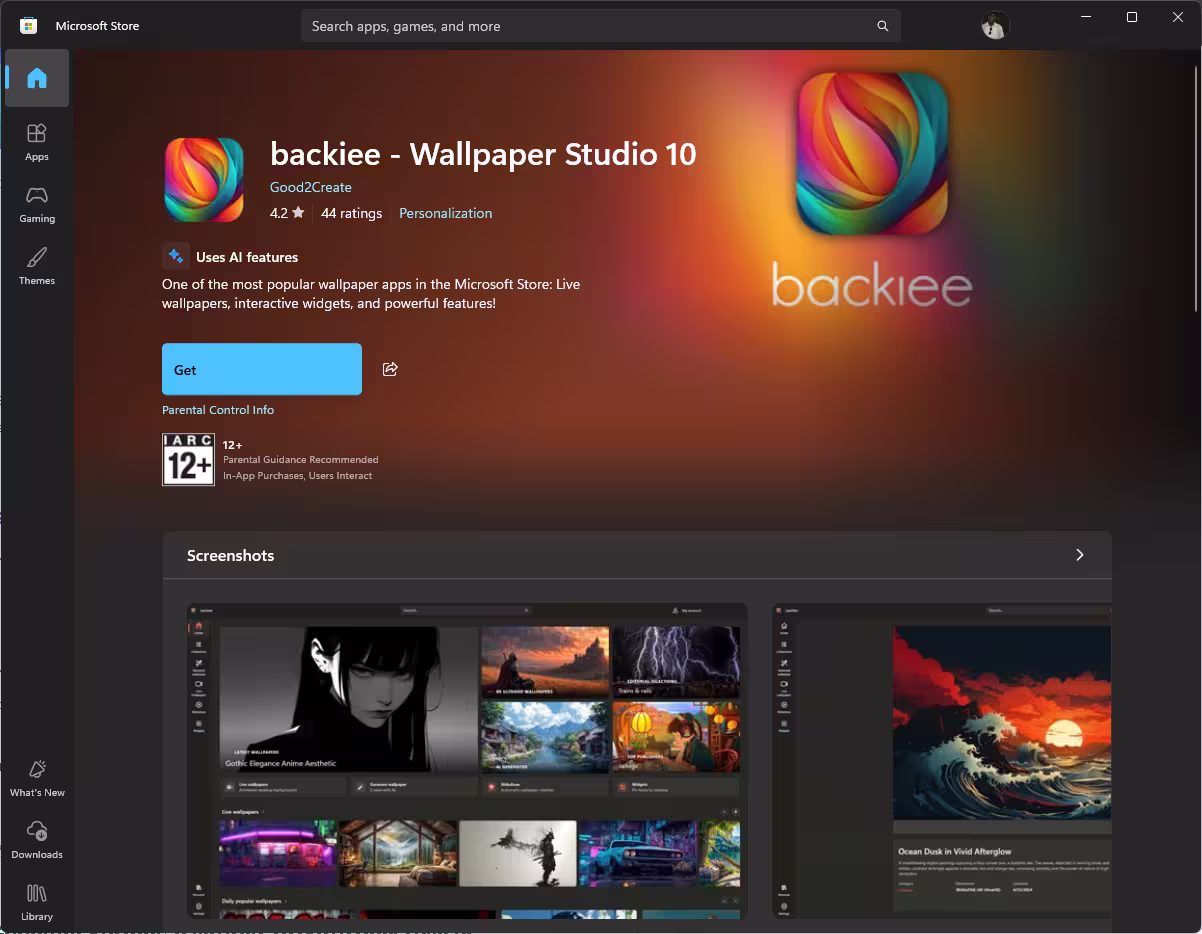This screenshot has height=934, width=1202.
Task: Click the Parental Guidance Recommended text
Action: point(300,460)
